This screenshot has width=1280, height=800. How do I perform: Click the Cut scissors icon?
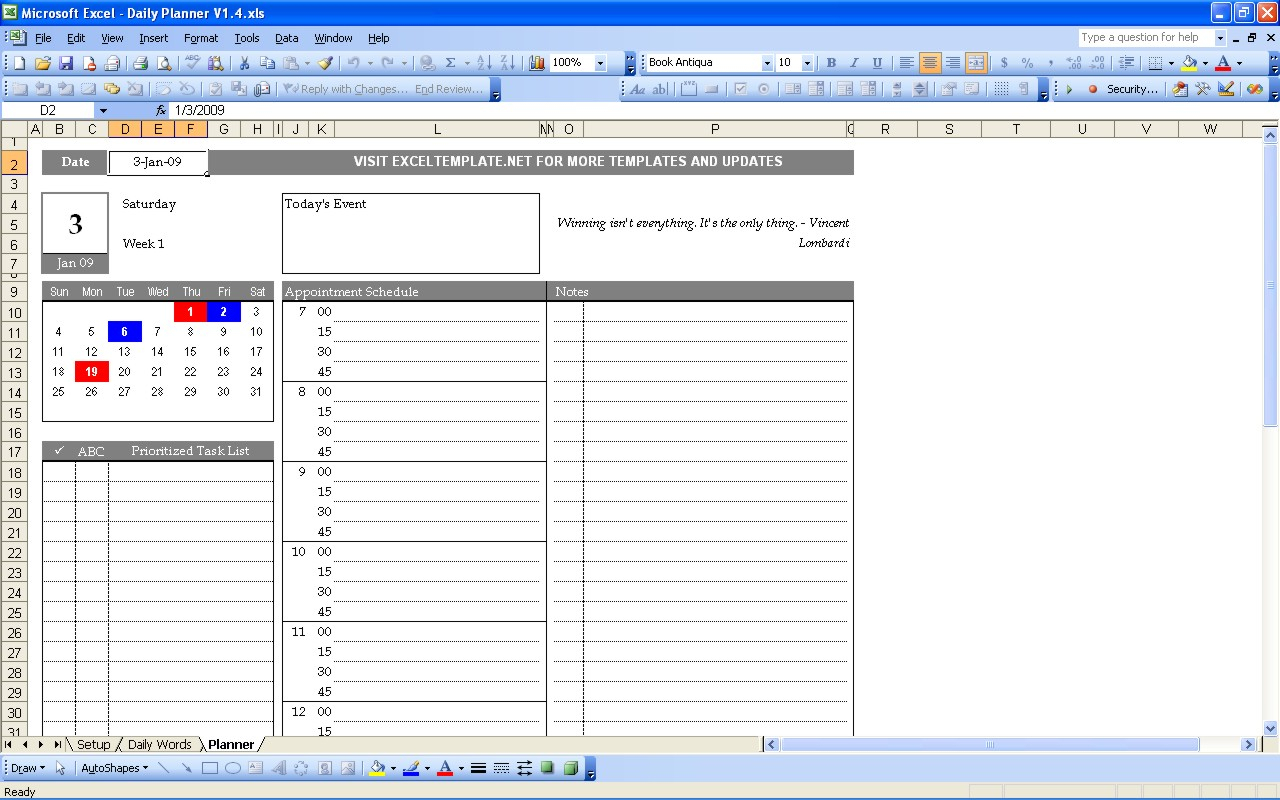[x=243, y=63]
